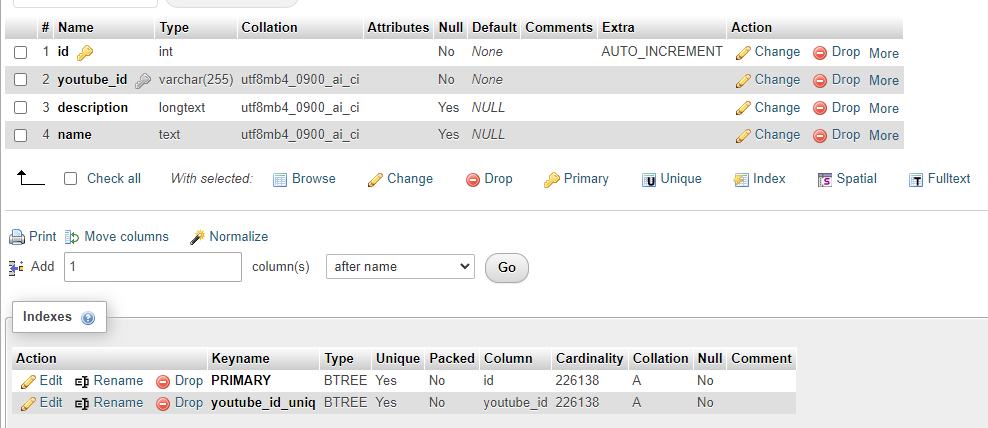Enable the Check all checkbox
Image resolution: width=988 pixels, height=428 pixels.
coord(71,179)
